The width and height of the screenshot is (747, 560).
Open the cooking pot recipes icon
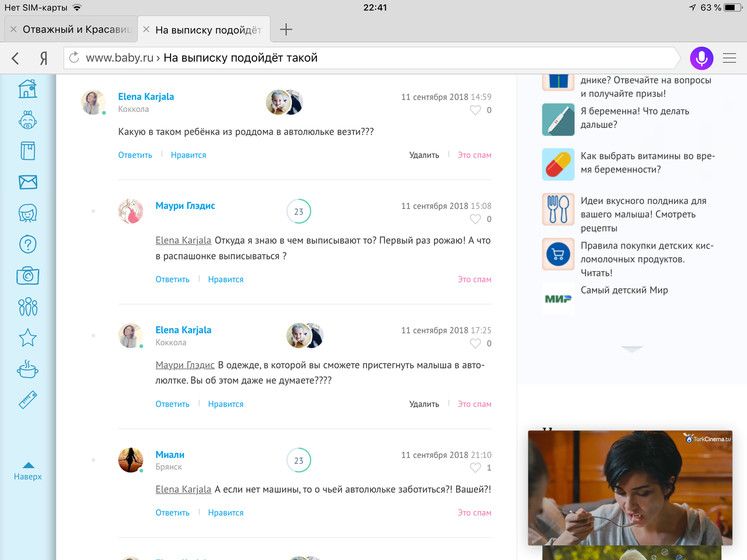28,368
